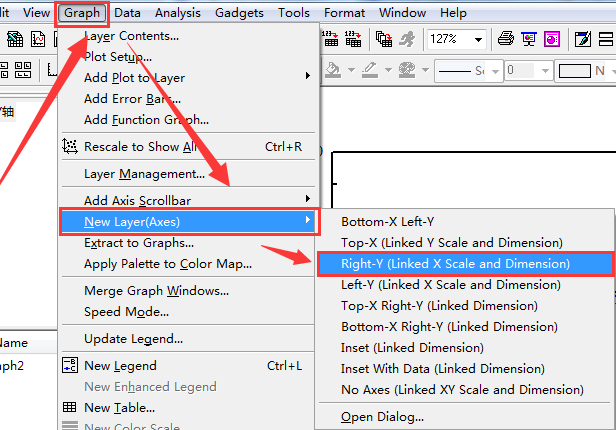Open the line style dropdown
Viewport: 616px width, 430px height.
(493, 71)
